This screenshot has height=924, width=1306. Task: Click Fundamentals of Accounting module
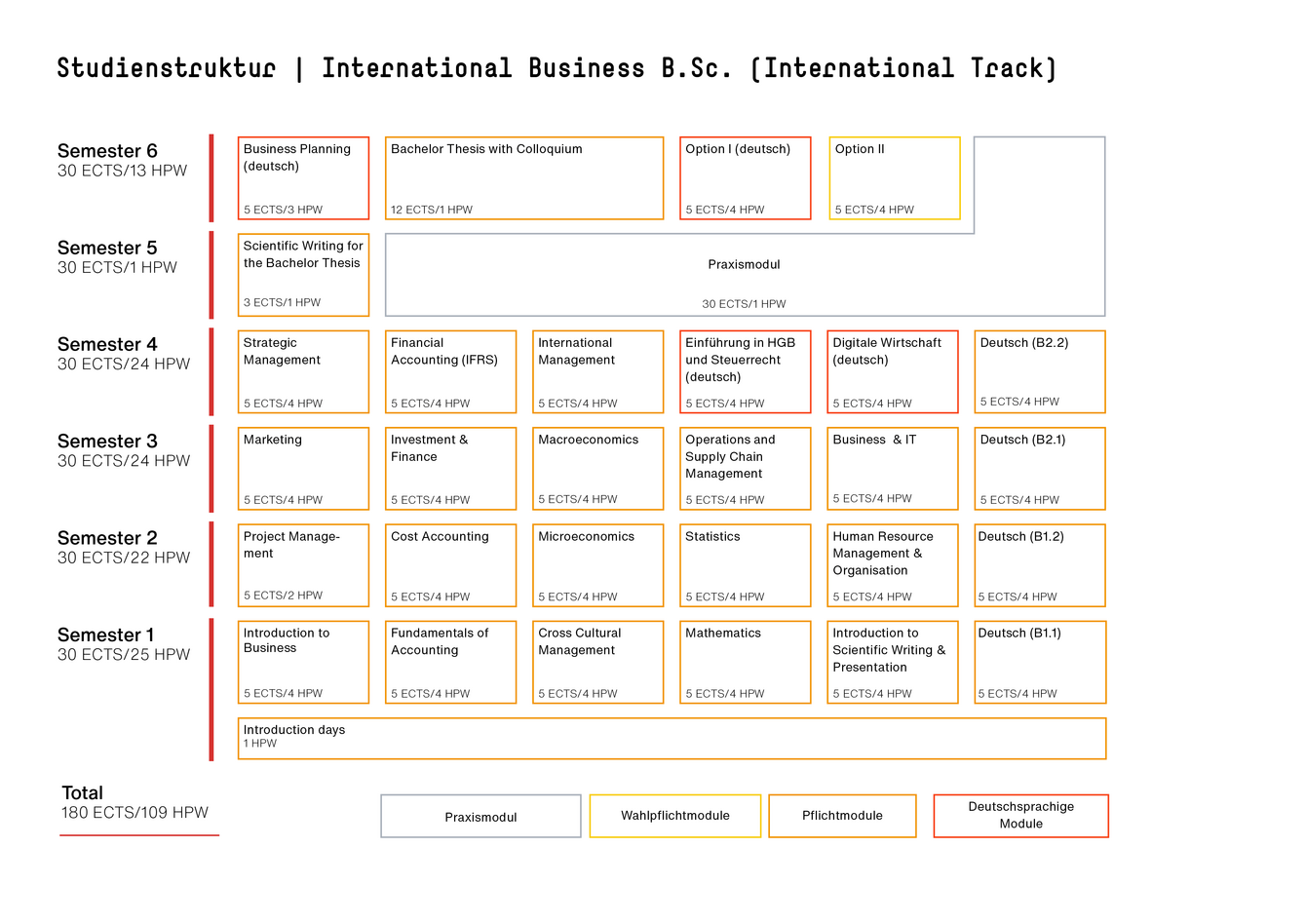450,662
